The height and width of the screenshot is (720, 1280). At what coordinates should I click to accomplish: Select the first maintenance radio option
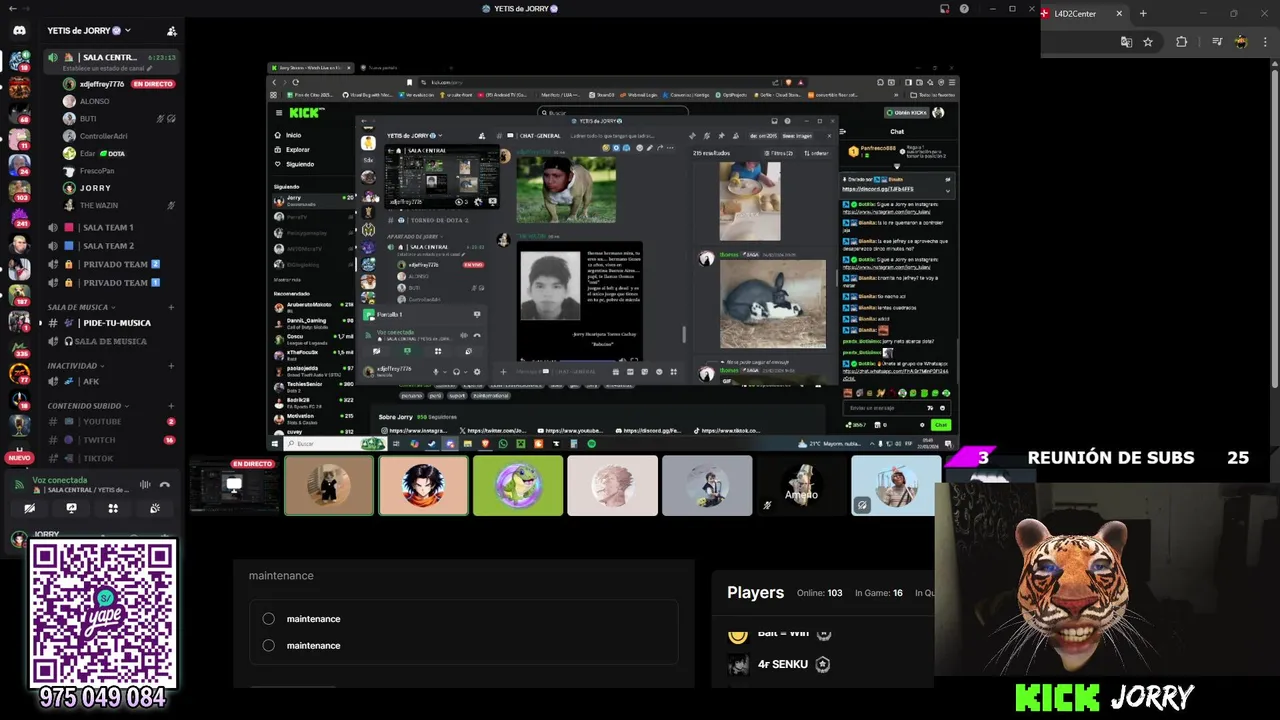coord(268,619)
